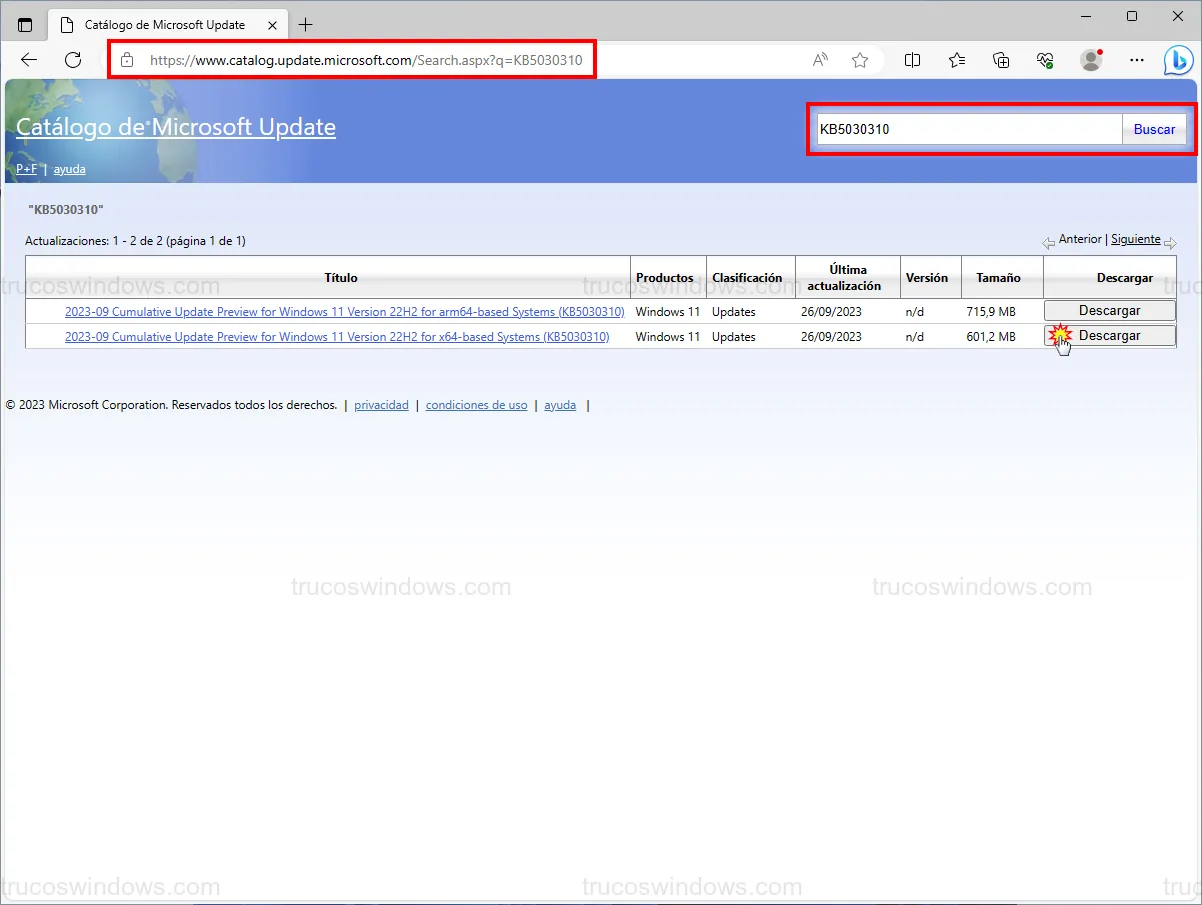The image size is (1202, 905).
Task: Download the x64-based Systems update
Action: pos(1109,336)
